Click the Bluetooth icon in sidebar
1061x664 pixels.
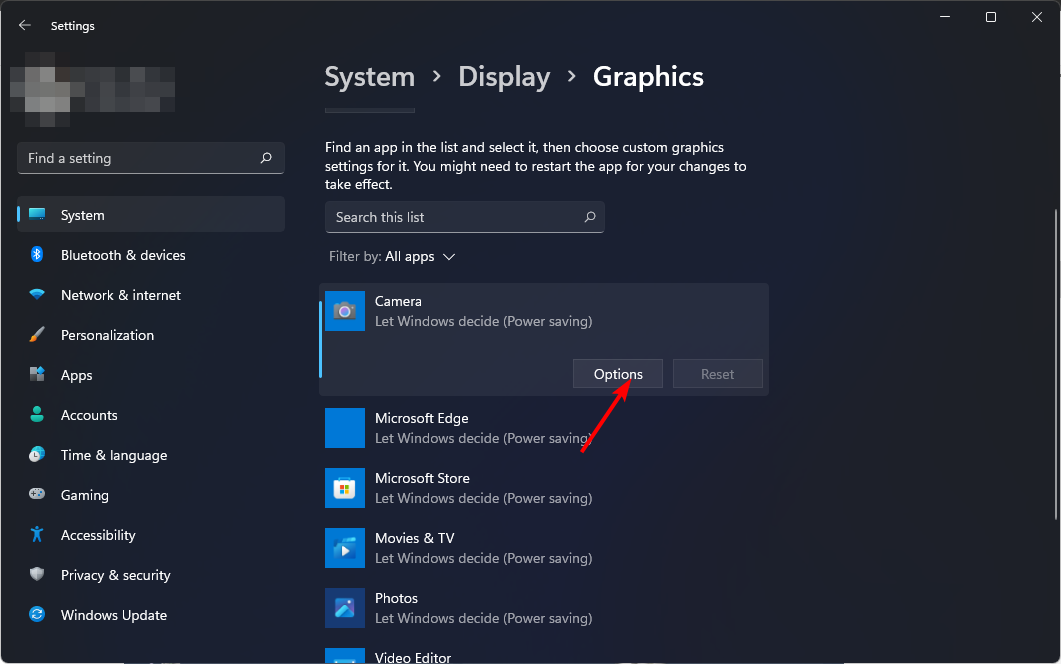(37, 254)
